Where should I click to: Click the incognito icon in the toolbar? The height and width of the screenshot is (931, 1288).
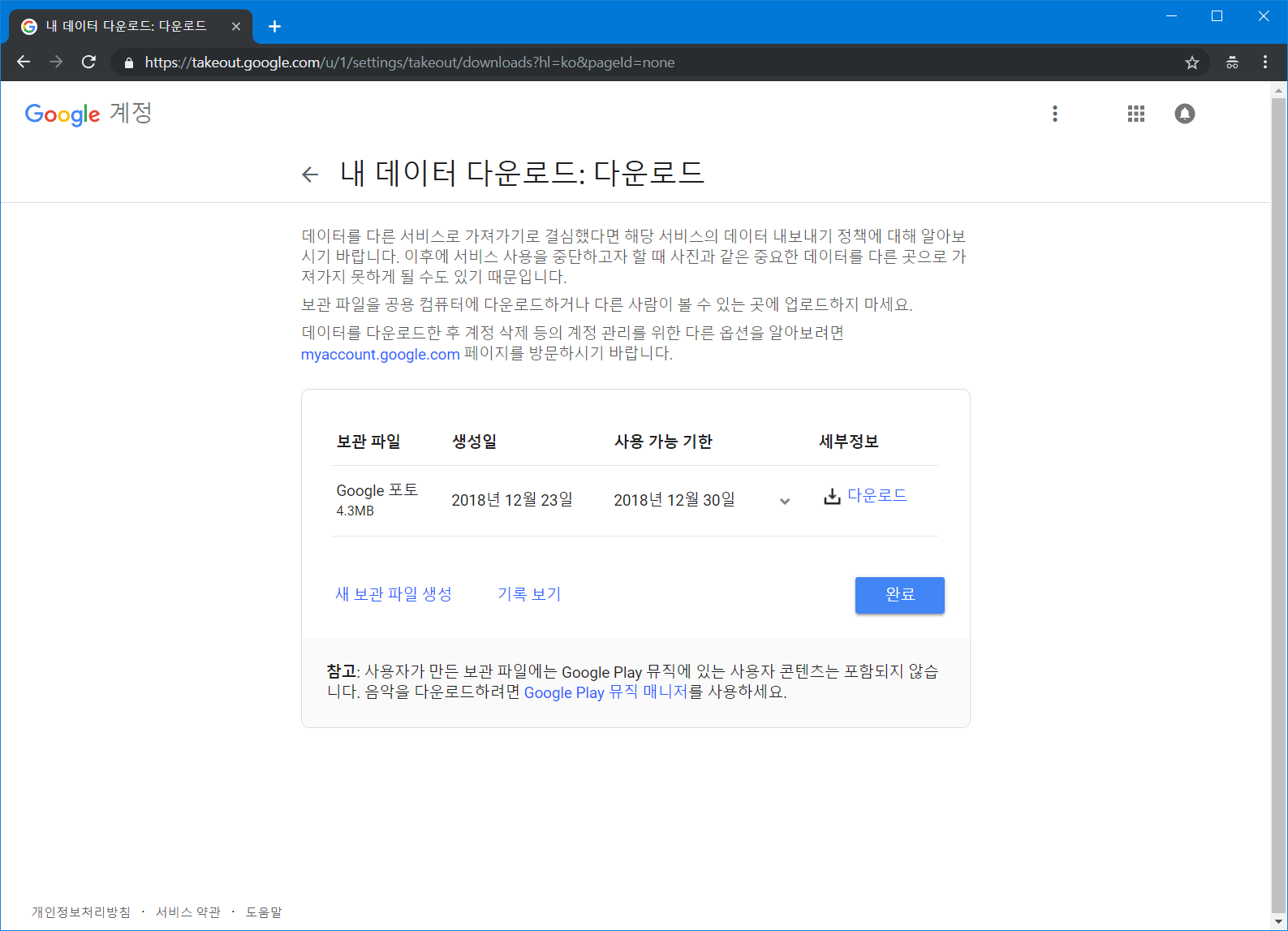click(1232, 62)
